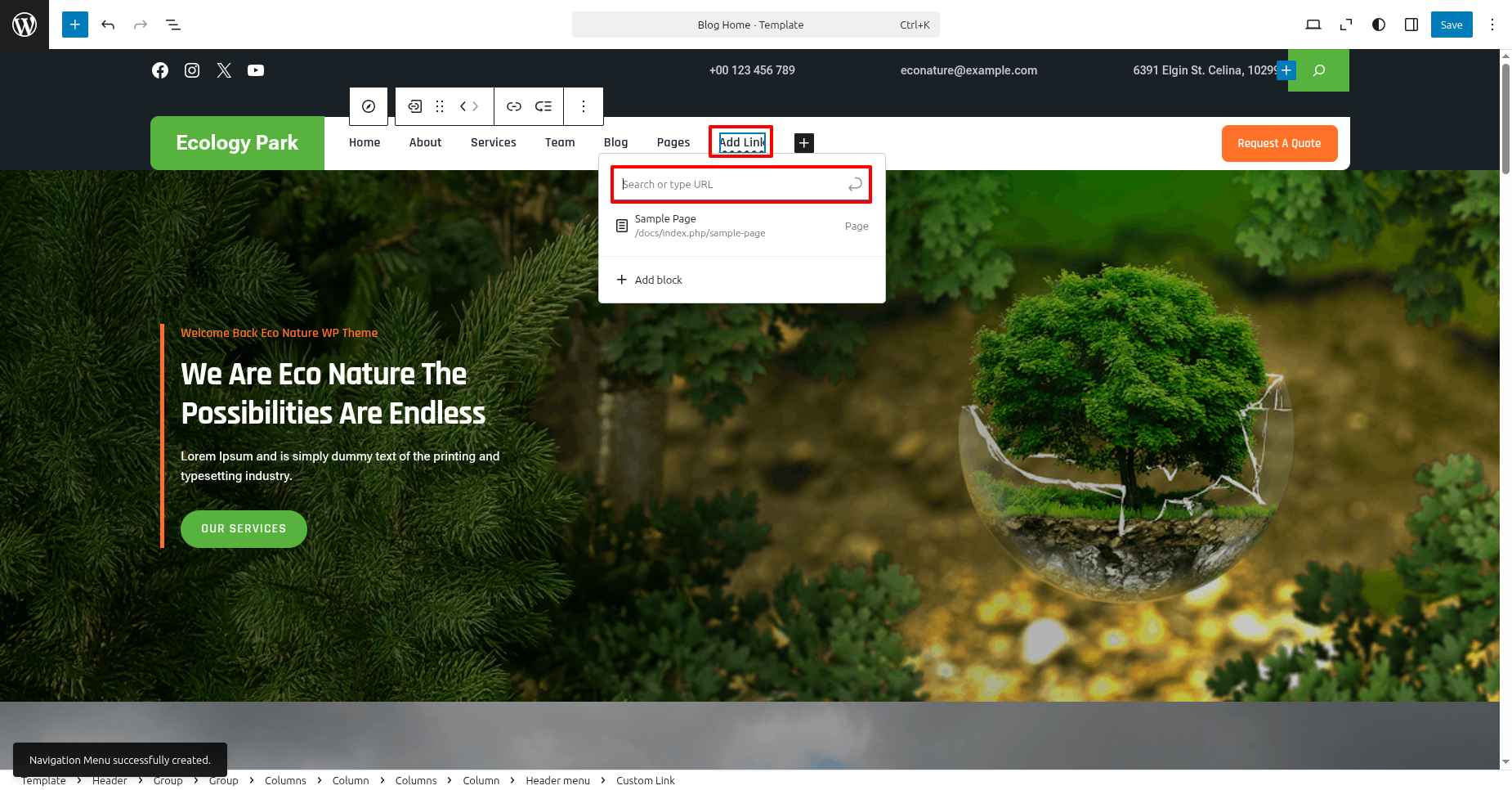Open block Options menu in block toolbar
The image size is (1512, 790).
[584, 106]
